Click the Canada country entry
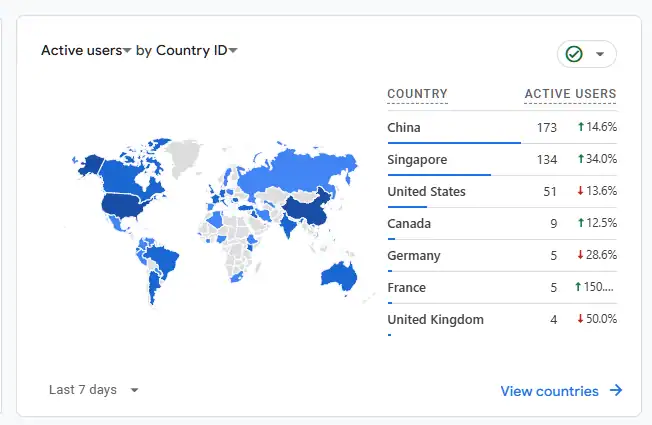This screenshot has height=425, width=652. point(407,224)
